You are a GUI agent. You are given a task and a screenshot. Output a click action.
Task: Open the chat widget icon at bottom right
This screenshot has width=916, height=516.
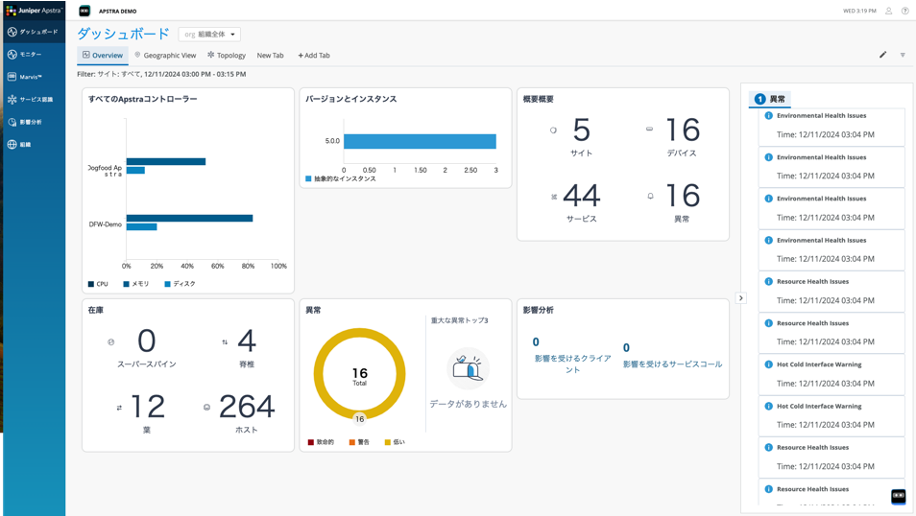tap(898, 496)
